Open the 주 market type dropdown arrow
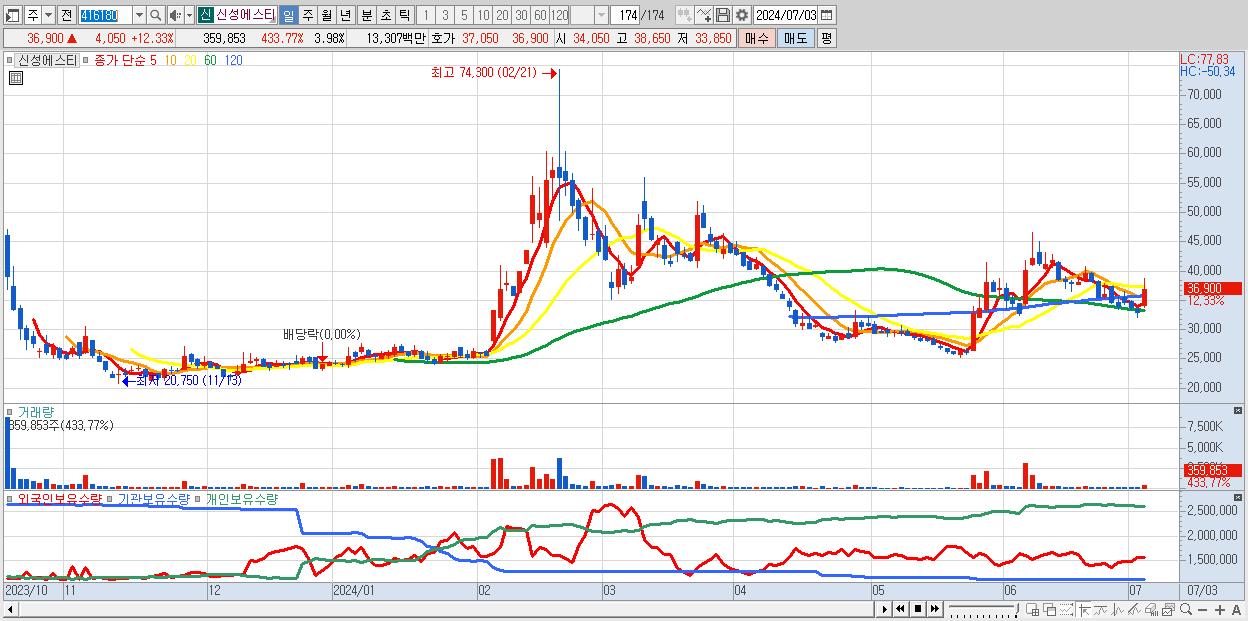Image resolution: width=1248 pixels, height=621 pixels. tap(47, 15)
